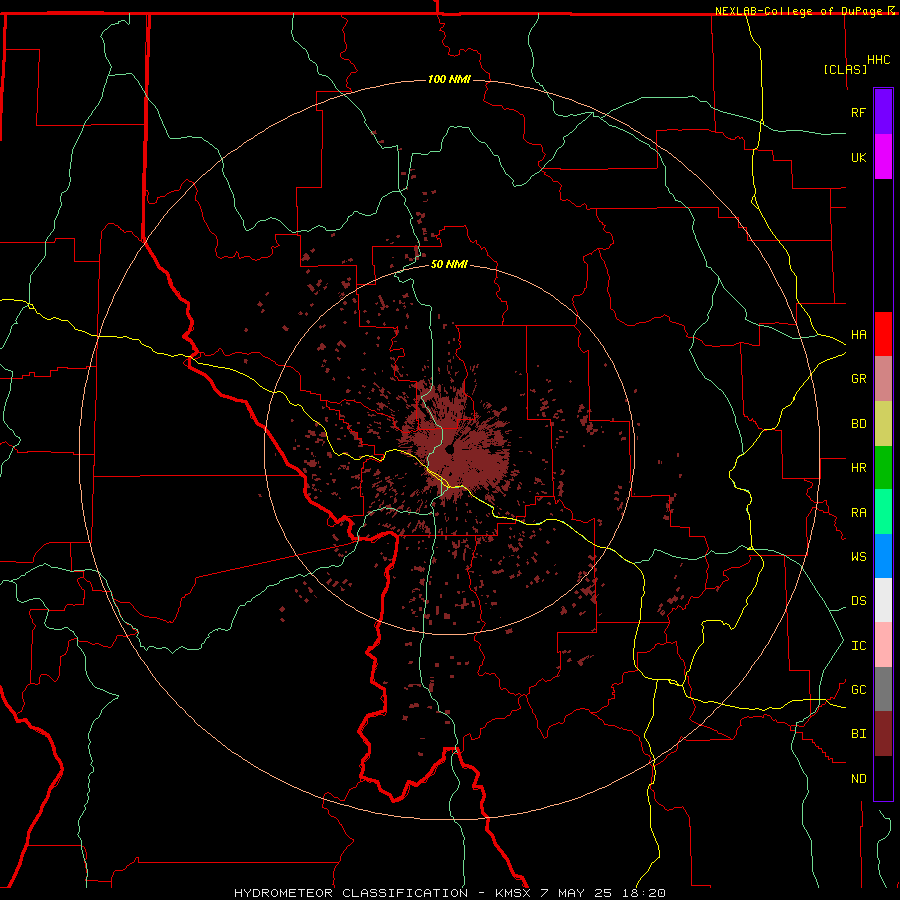Click the BI dark red legend swatch

pyautogui.click(x=883, y=734)
